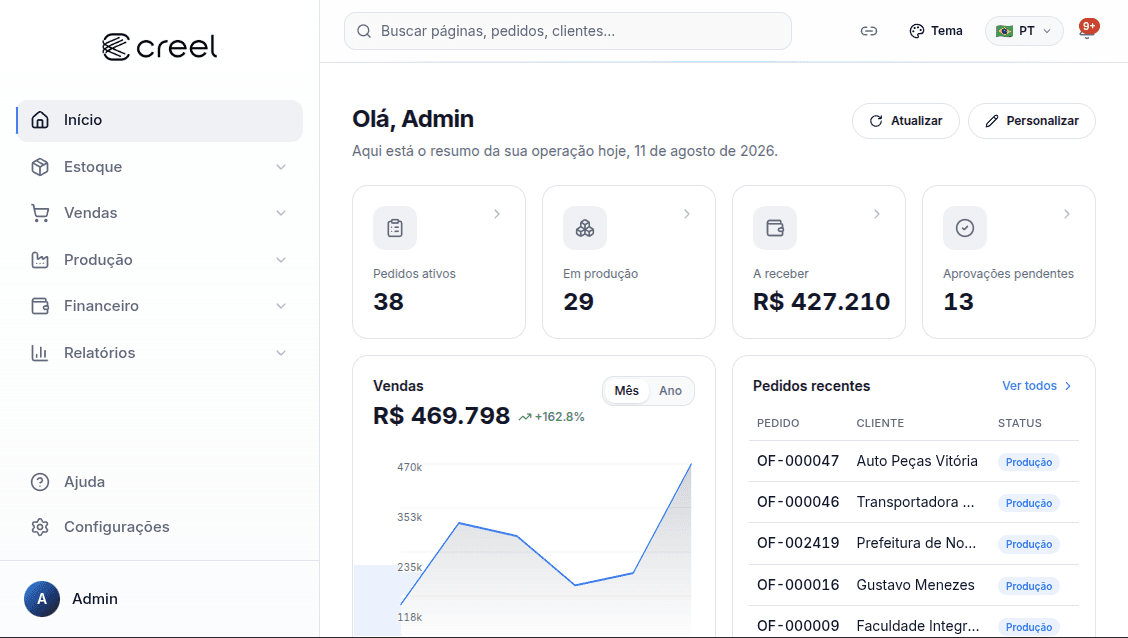Click the Atualizar refresh button
This screenshot has width=1128, height=638.
906,121
